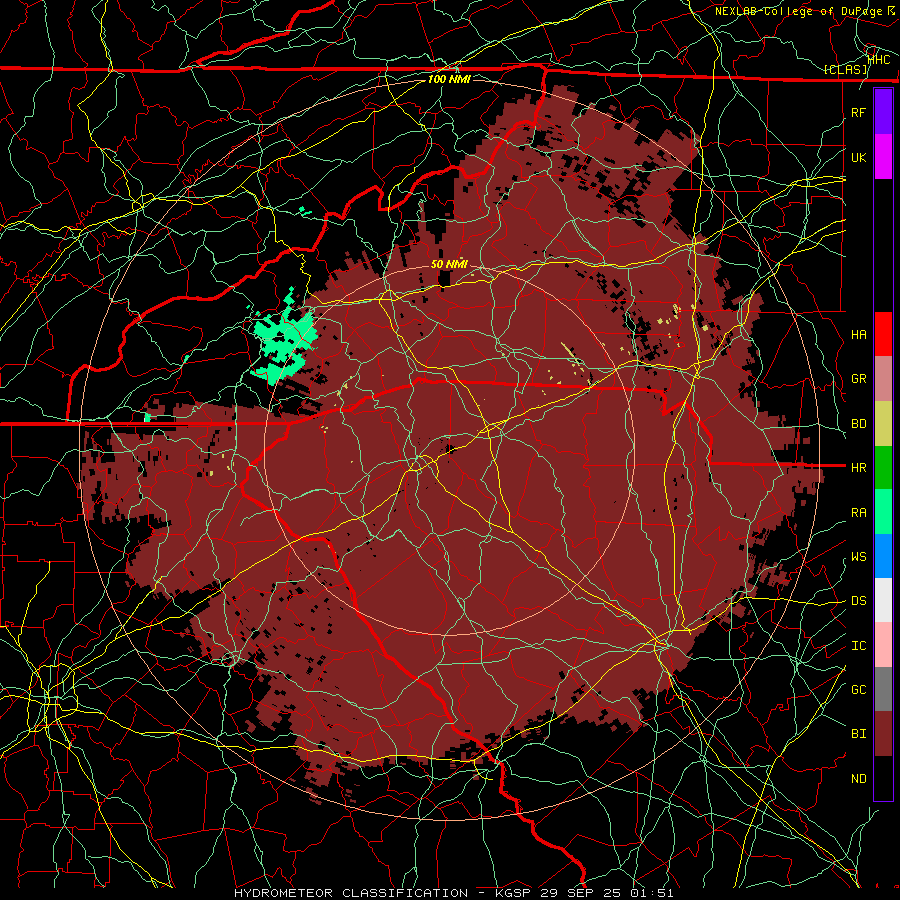The width and height of the screenshot is (900, 900).
Task: Click the RA legend label
Action: coord(858,512)
